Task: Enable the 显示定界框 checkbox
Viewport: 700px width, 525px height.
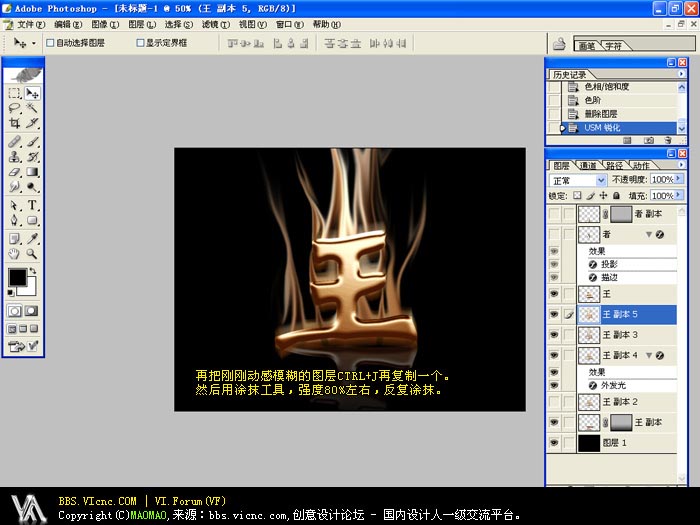Action: (x=140, y=43)
